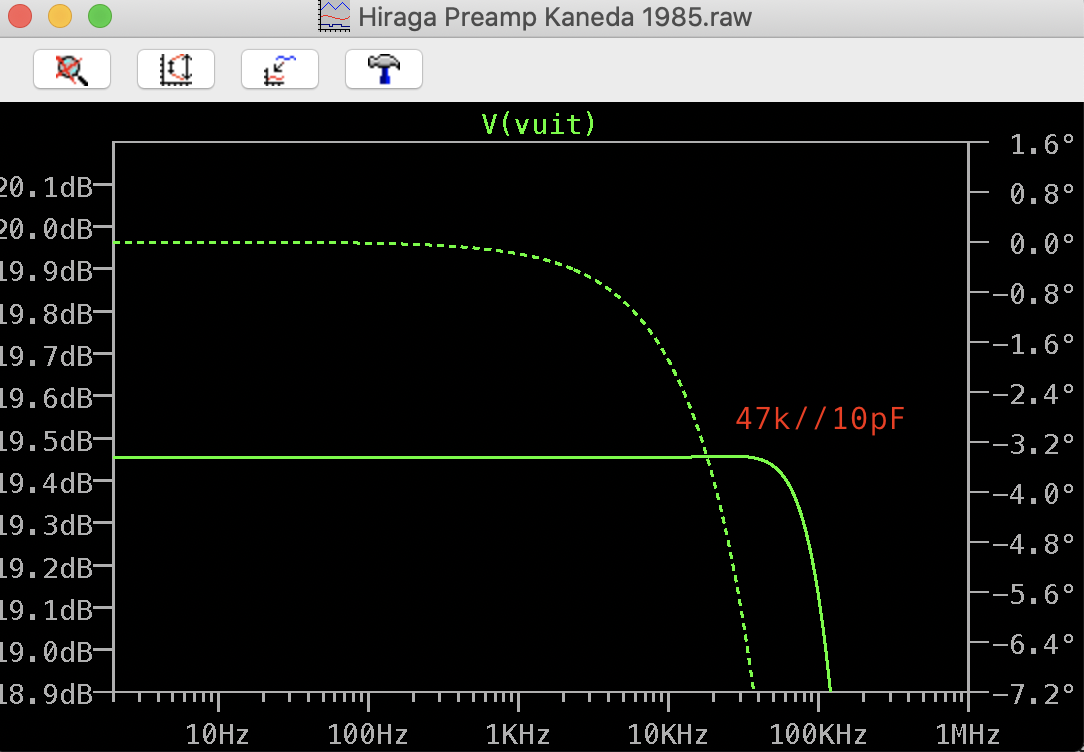Click the 1.6° phase axis label
This screenshot has width=1084, height=752.
[1042, 144]
